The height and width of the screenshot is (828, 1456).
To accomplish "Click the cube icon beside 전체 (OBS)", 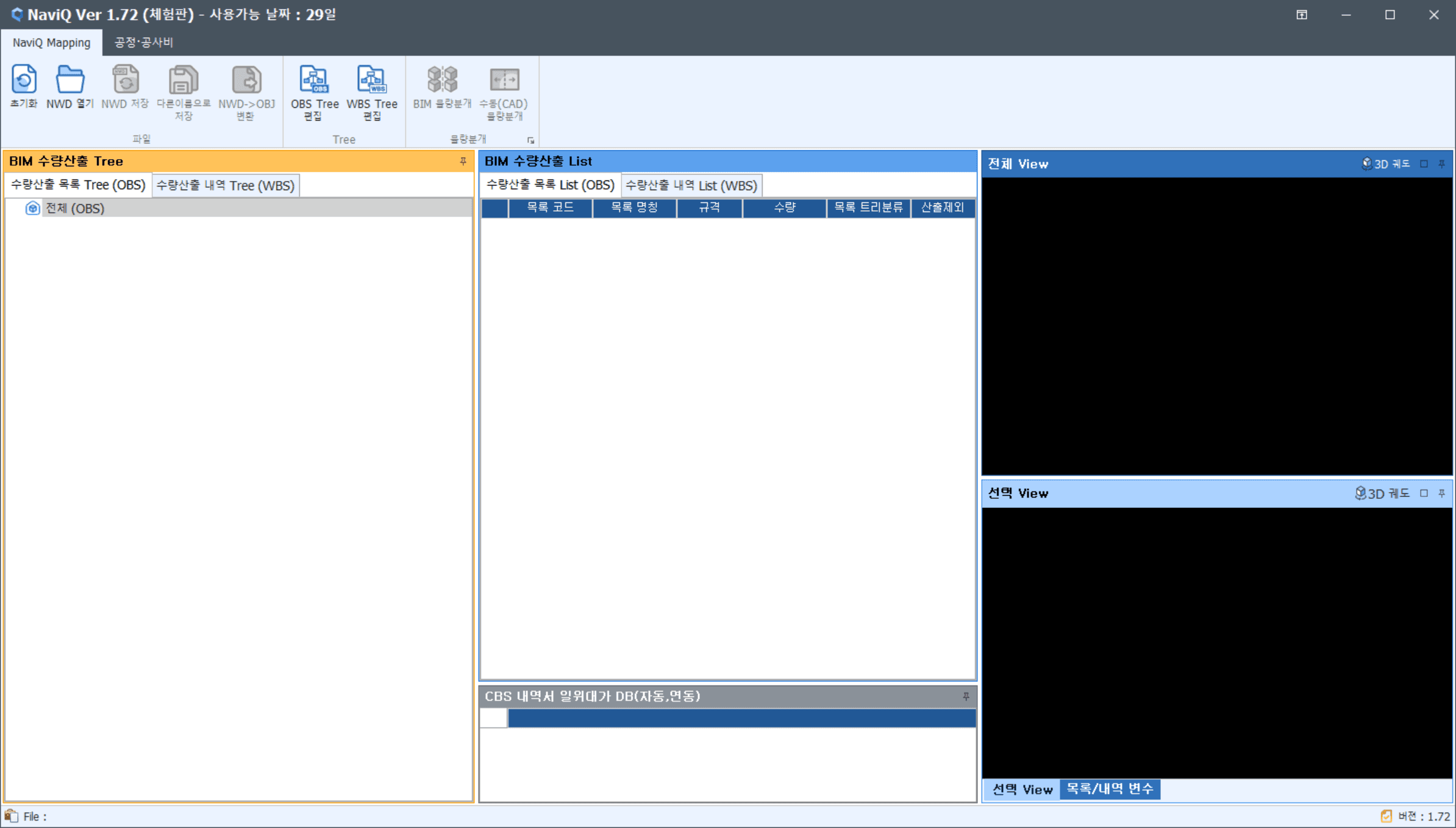I will coord(32,209).
